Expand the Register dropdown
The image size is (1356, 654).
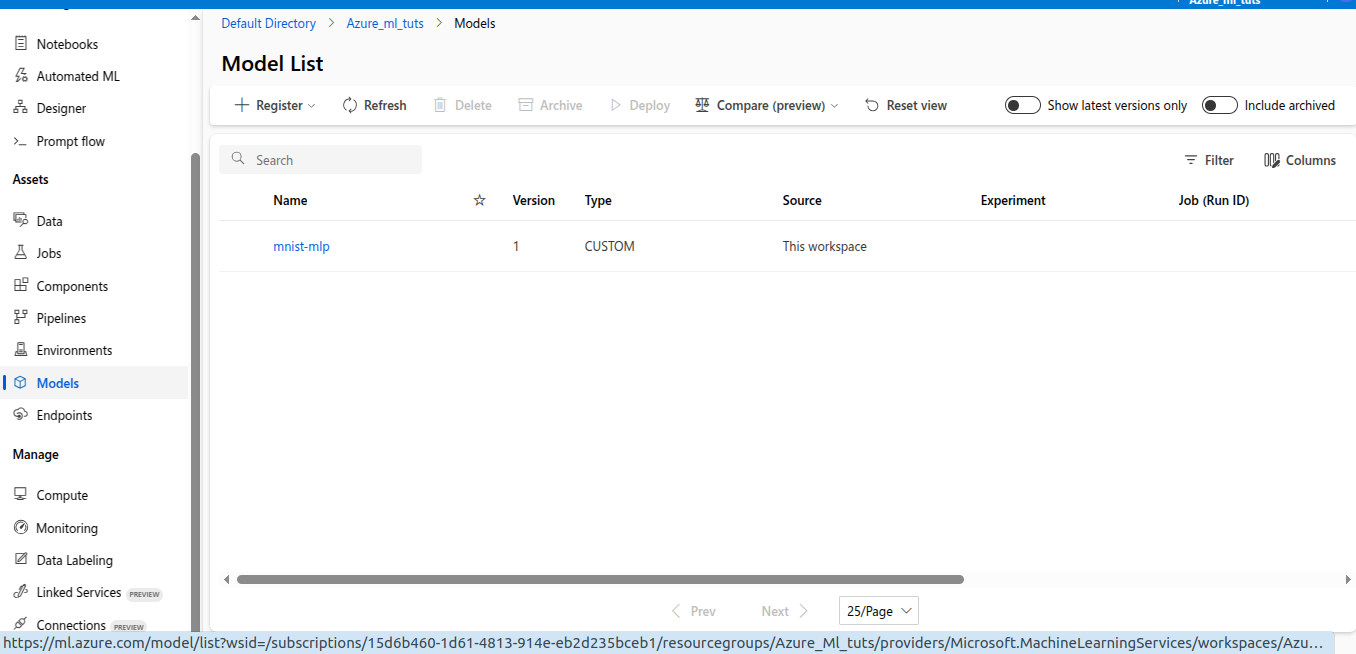[274, 104]
